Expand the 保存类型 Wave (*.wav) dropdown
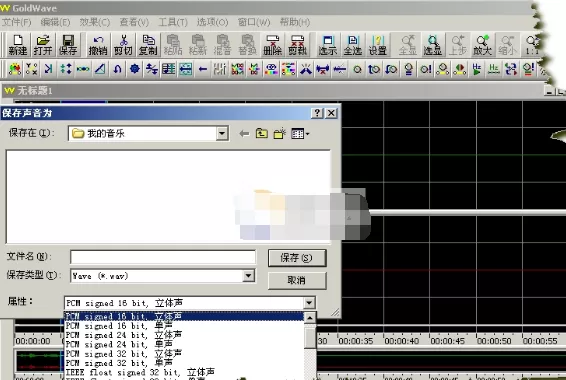566x380 pixels. pyautogui.click(x=248, y=276)
